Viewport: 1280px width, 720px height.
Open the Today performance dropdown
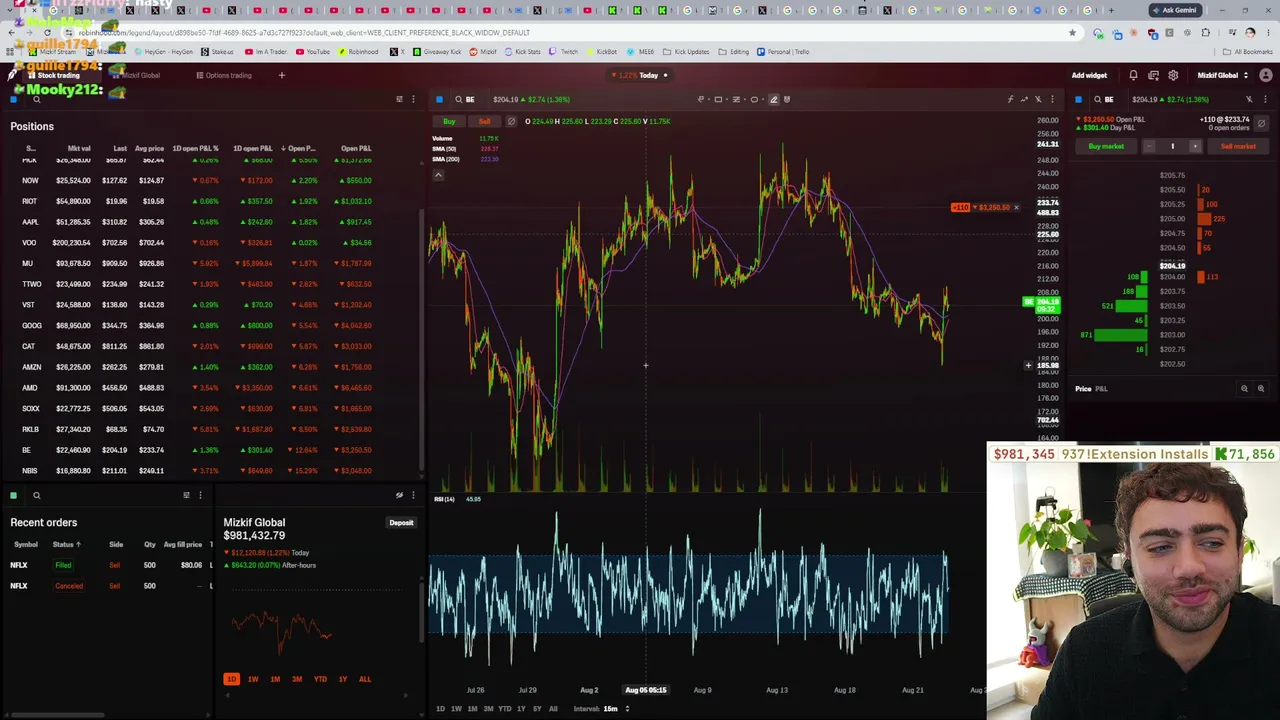click(x=642, y=75)
